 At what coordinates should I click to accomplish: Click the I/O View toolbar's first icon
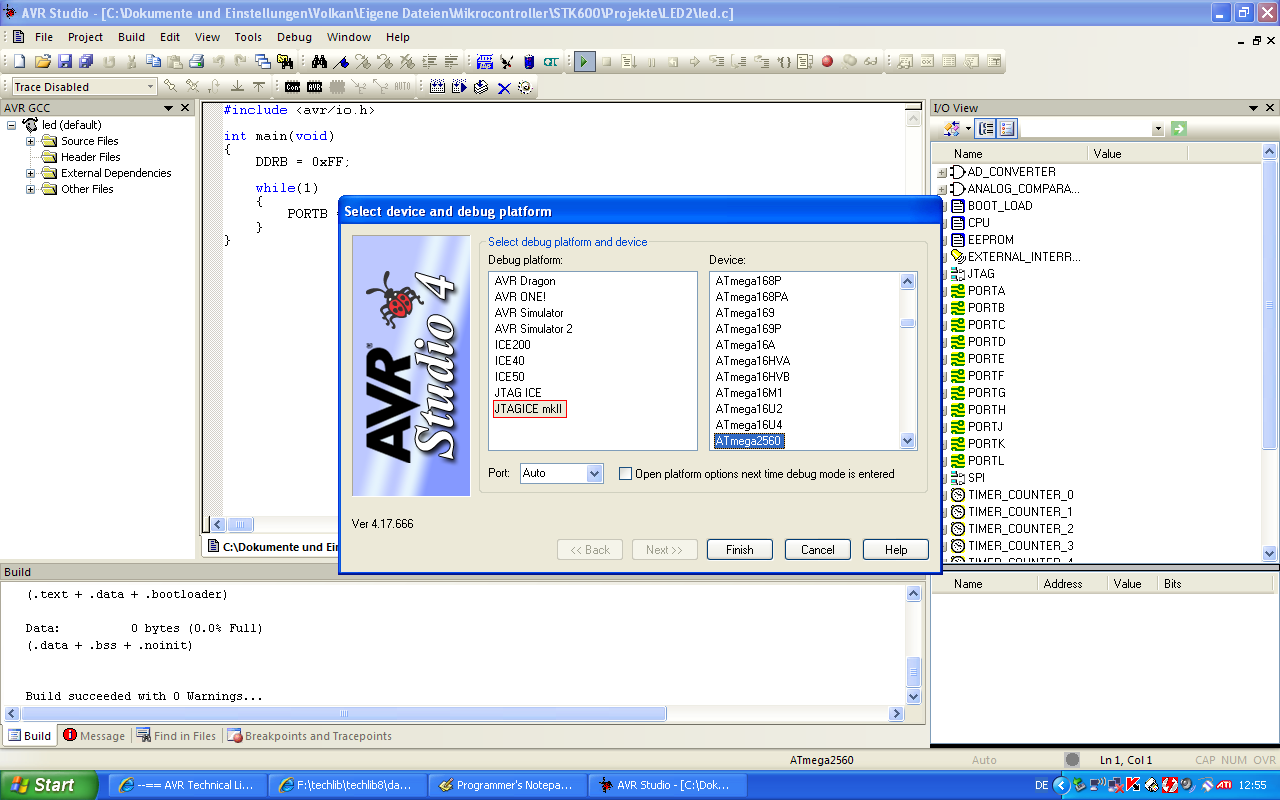[x=952, y=128]
